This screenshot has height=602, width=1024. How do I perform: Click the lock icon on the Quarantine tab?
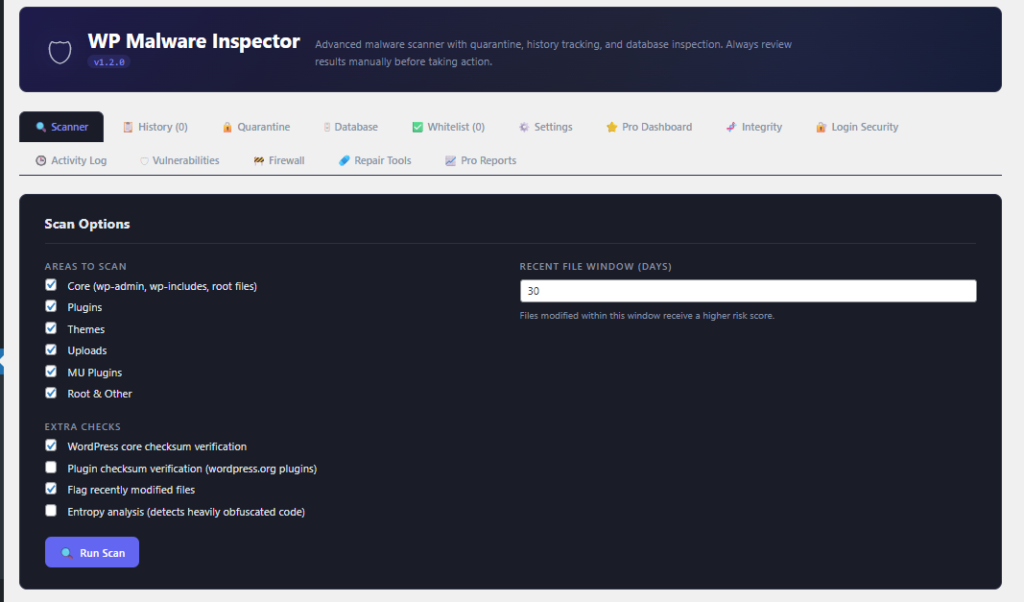(x=226, y=127)
